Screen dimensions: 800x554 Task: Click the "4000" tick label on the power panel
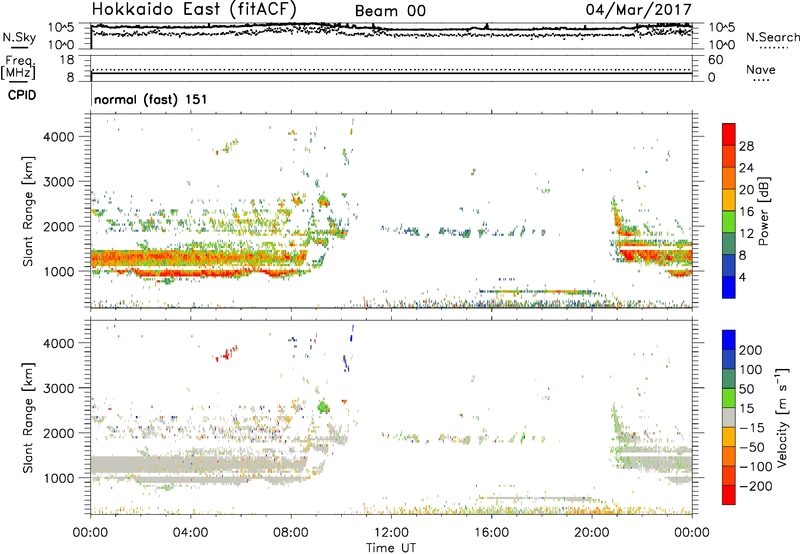click(x=58, y=137)
